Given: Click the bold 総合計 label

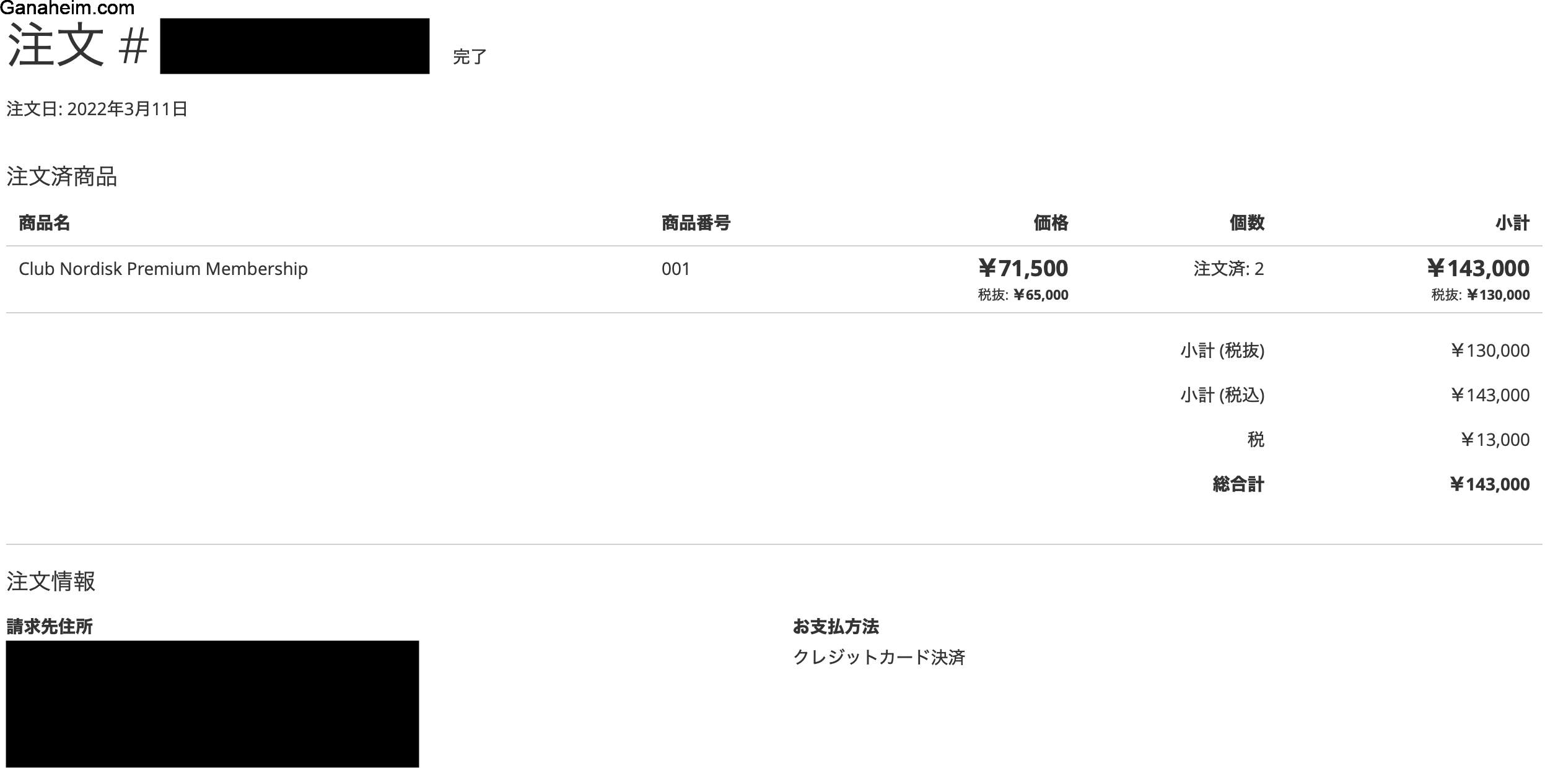Looking at the screenshot, I should pyautogui.click(x=1238, y=484).
